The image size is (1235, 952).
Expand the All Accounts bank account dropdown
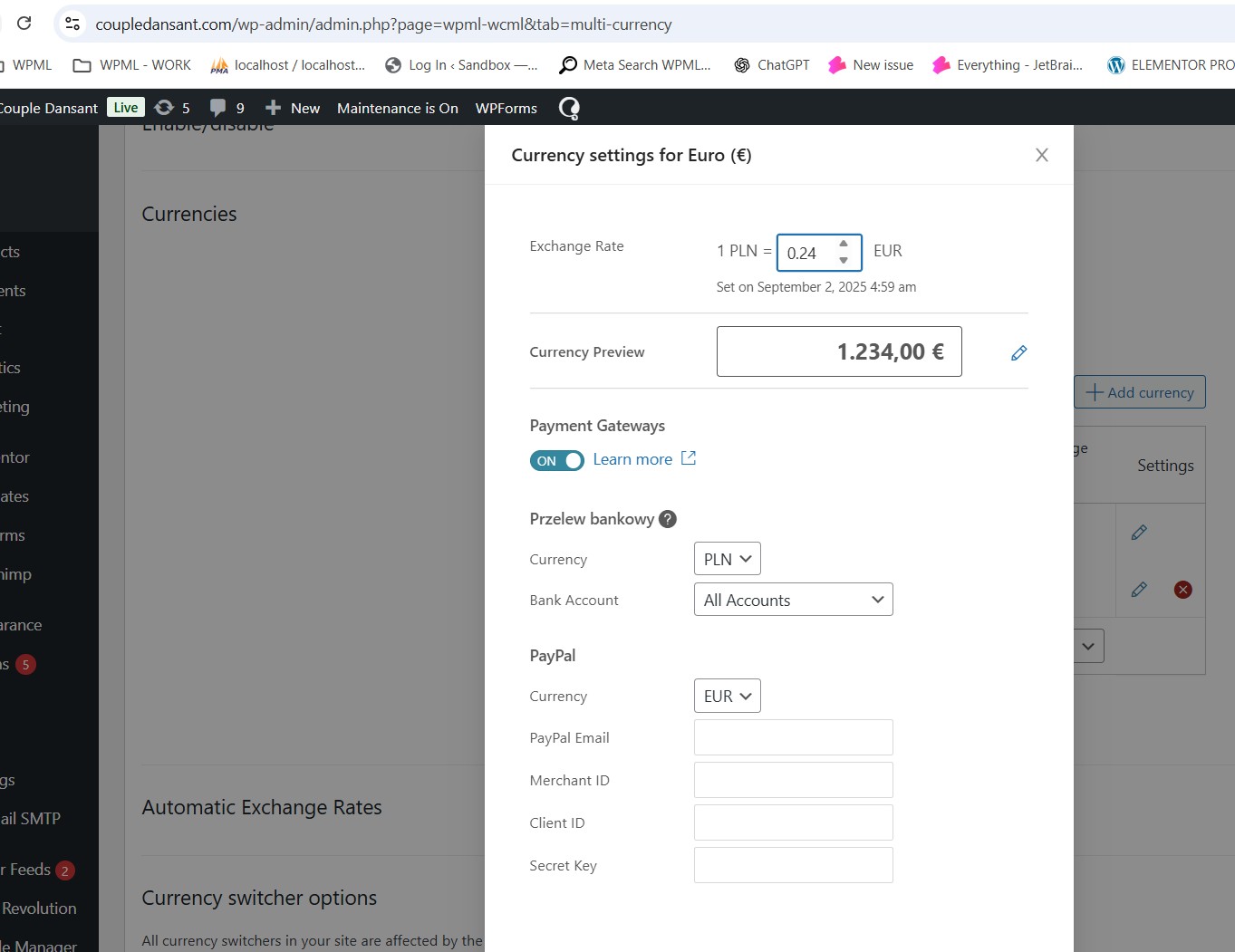click(x=793, y=600)
